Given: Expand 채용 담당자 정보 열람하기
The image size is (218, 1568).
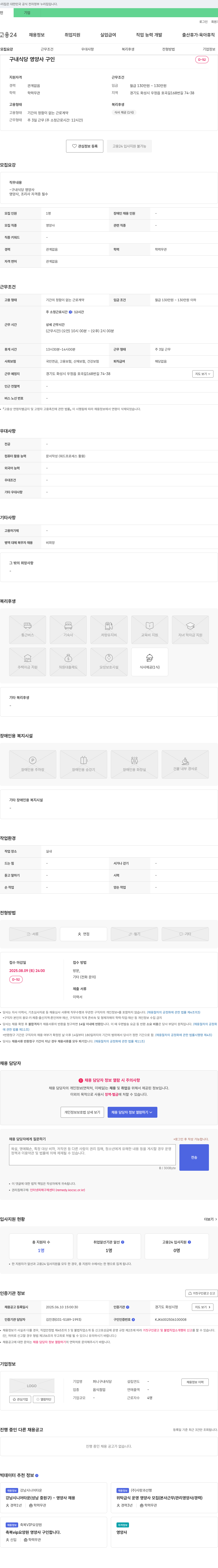Looking at the screenshot, I should click(133, 1112).
